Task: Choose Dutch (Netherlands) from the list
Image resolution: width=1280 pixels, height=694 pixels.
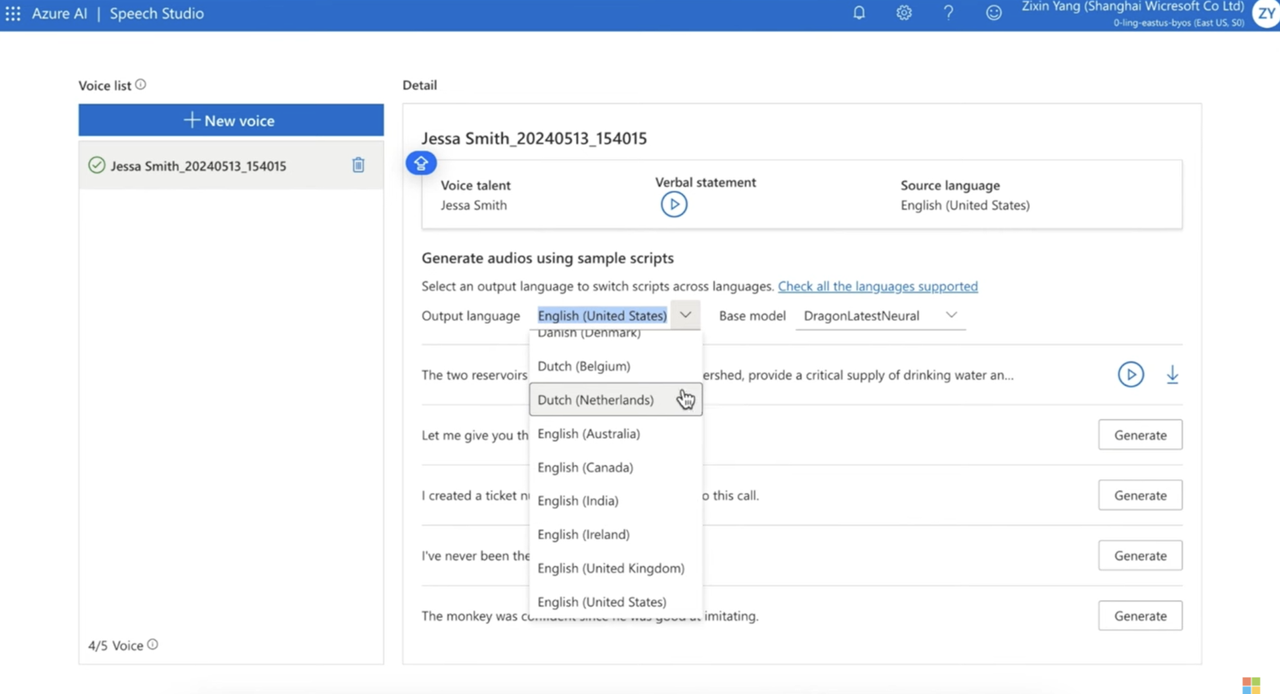Action: coord(616,400)
